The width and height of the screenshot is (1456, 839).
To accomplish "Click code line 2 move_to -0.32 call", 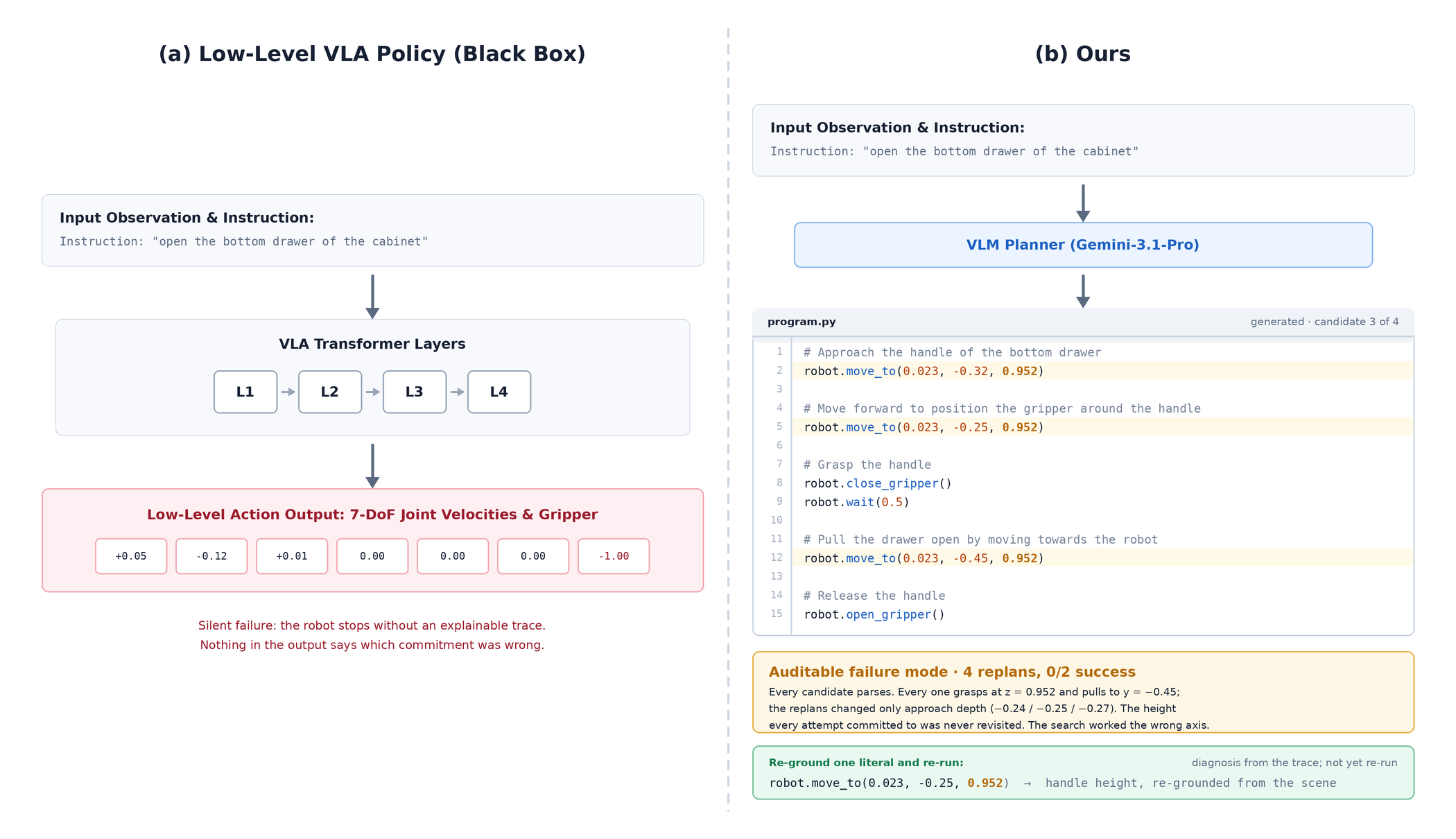I will pos(924,371).
